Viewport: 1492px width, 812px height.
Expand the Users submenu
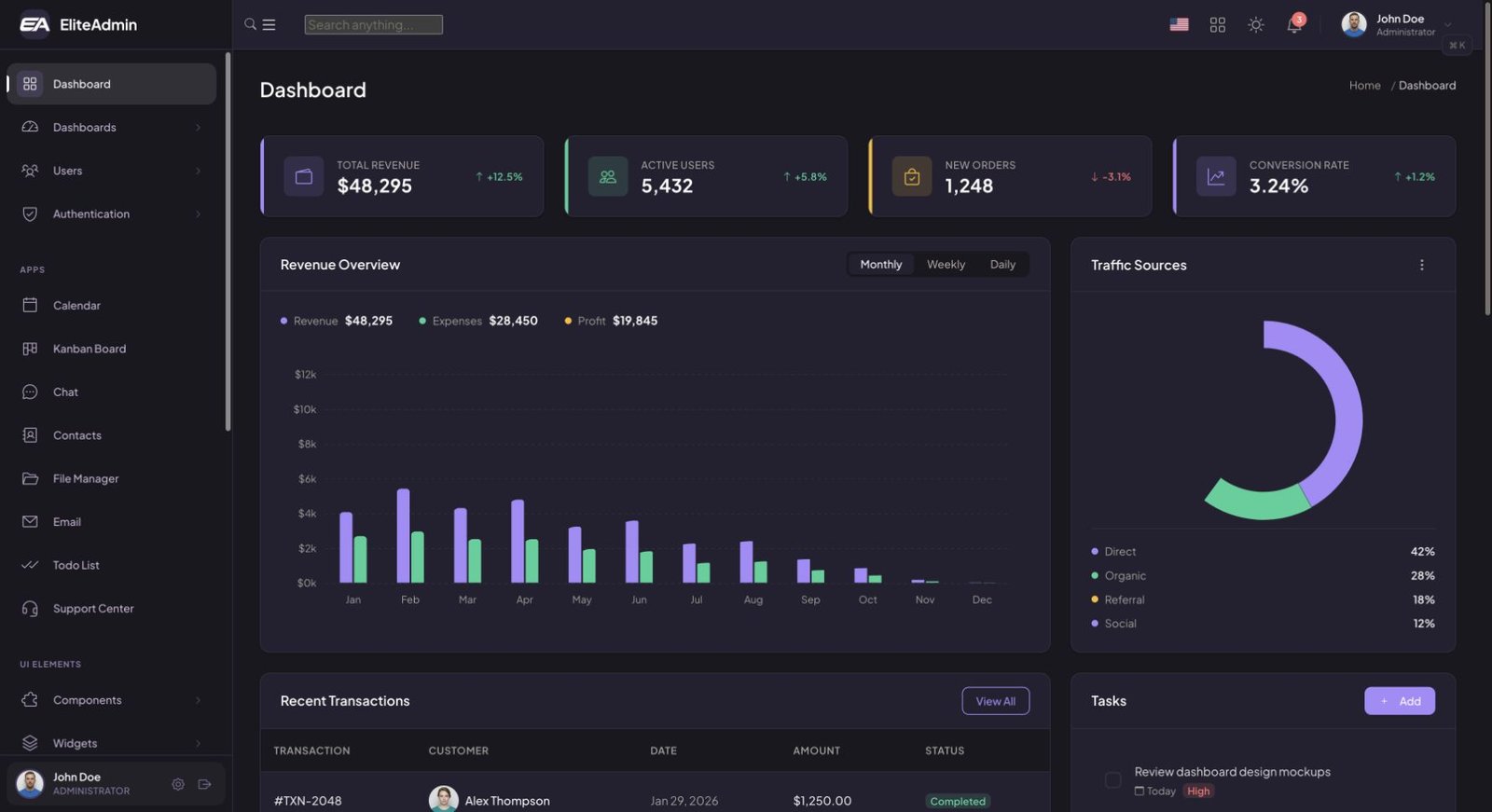click(112, 171)
